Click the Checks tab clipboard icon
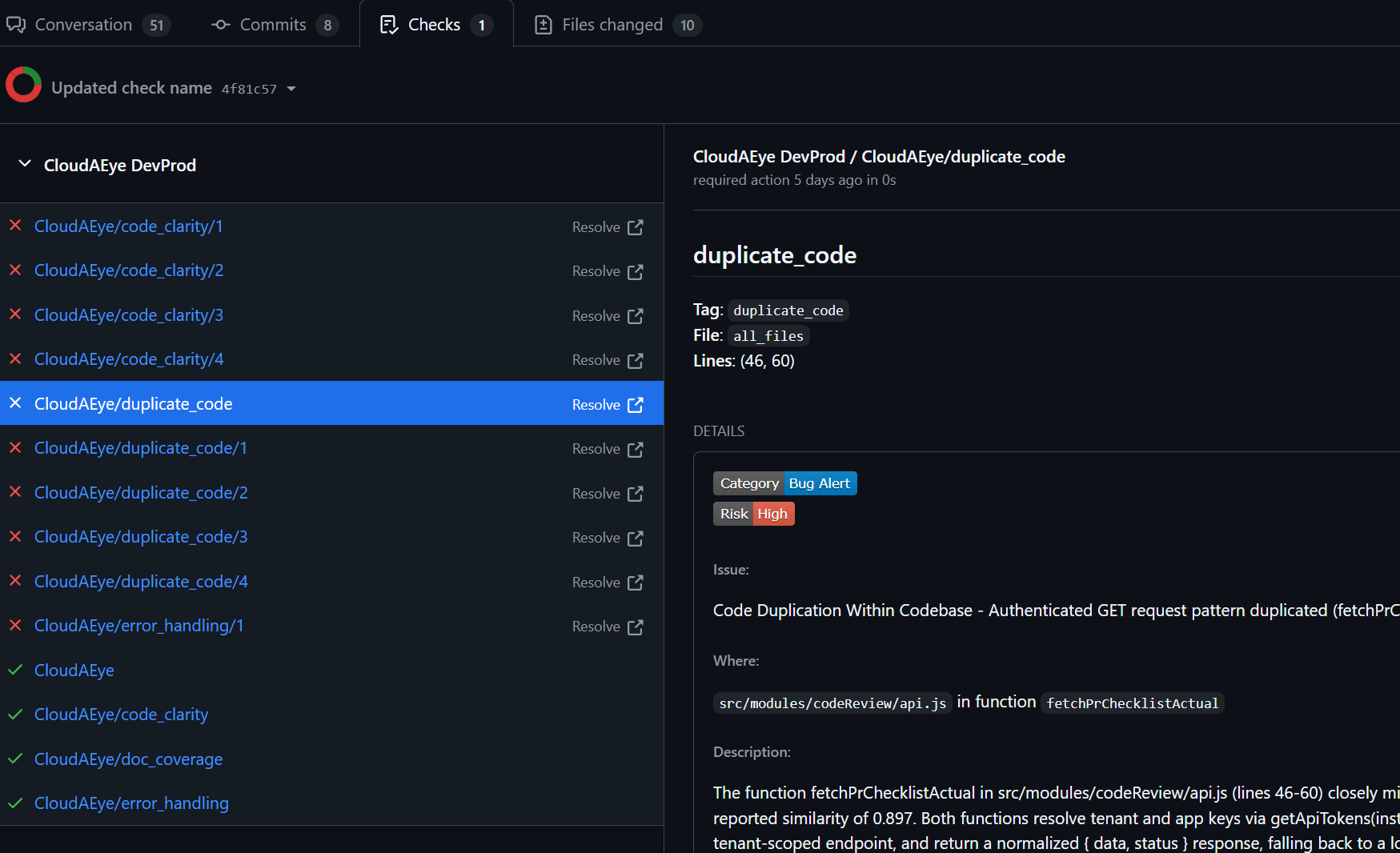The width and height of the screenshot is (1400, 853). coord(389,24)
